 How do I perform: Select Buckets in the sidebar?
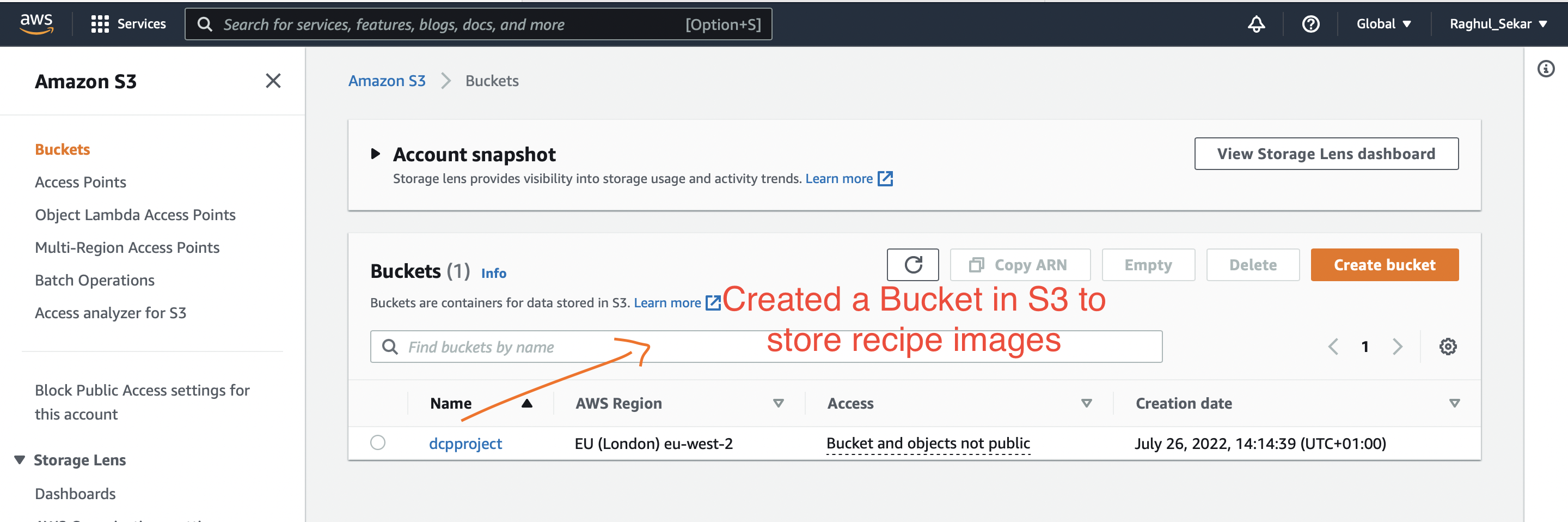pos(62,150)
